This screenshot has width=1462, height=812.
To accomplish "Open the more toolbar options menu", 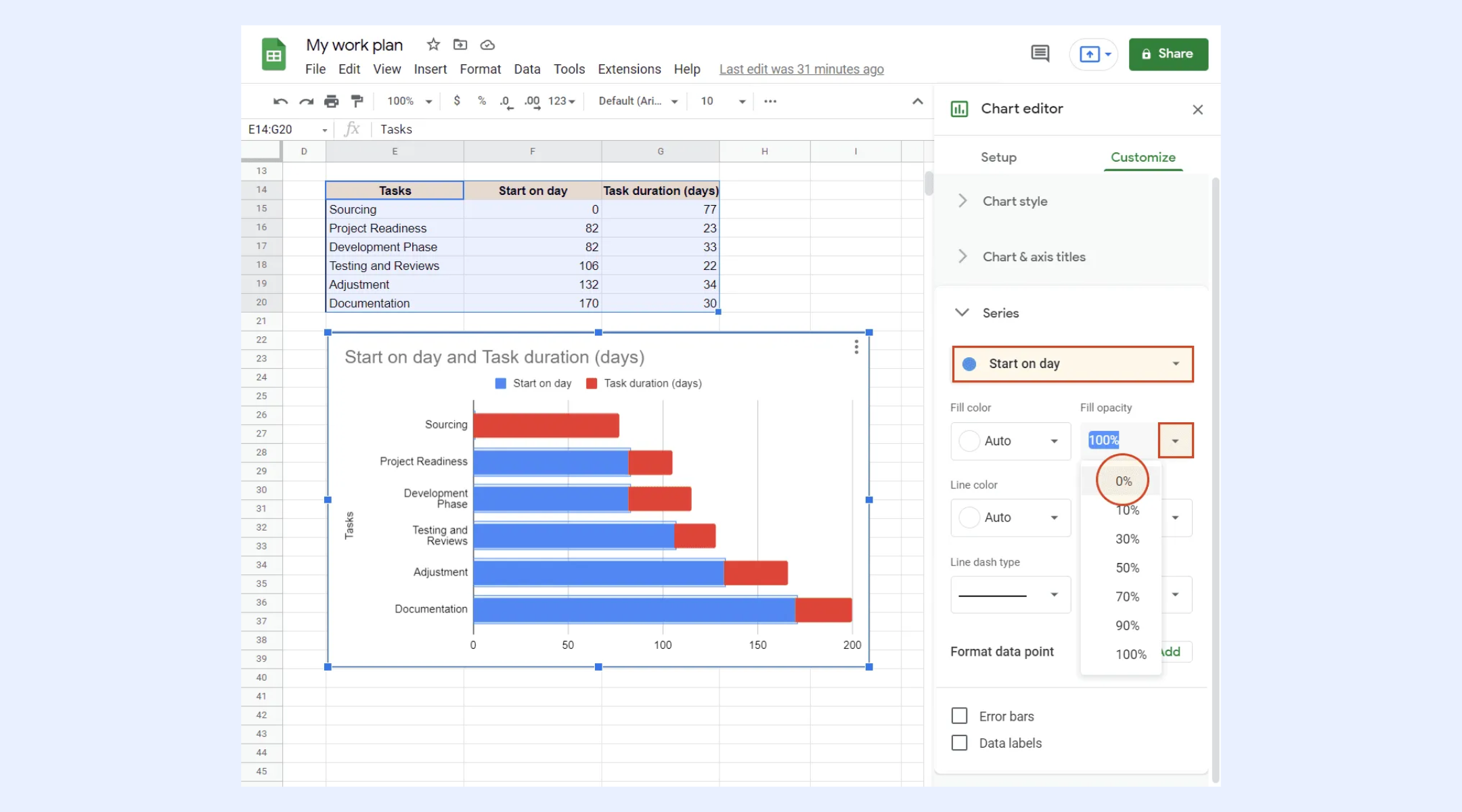I will tap(770, 101).
